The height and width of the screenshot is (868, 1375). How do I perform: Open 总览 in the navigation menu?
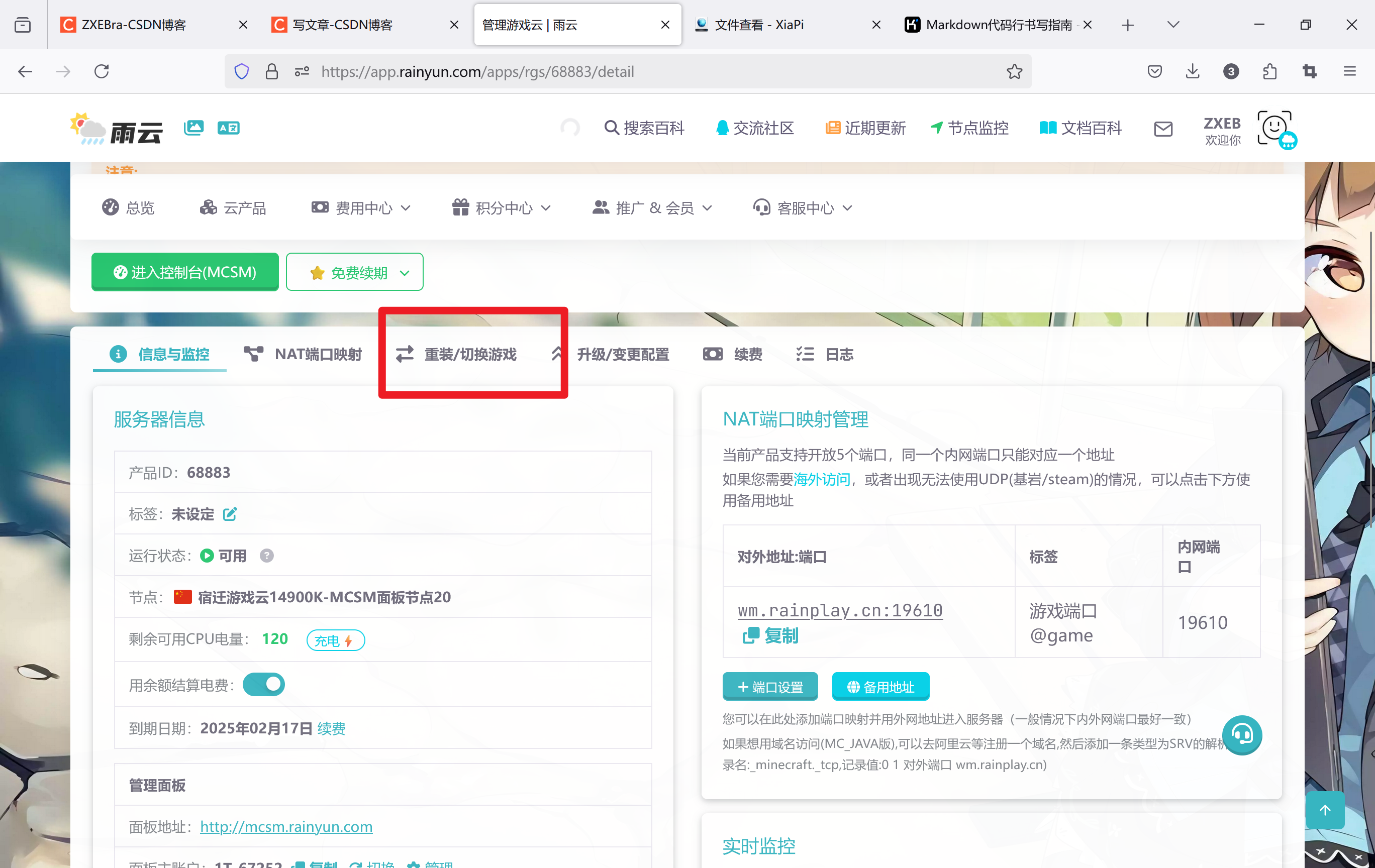128,208
